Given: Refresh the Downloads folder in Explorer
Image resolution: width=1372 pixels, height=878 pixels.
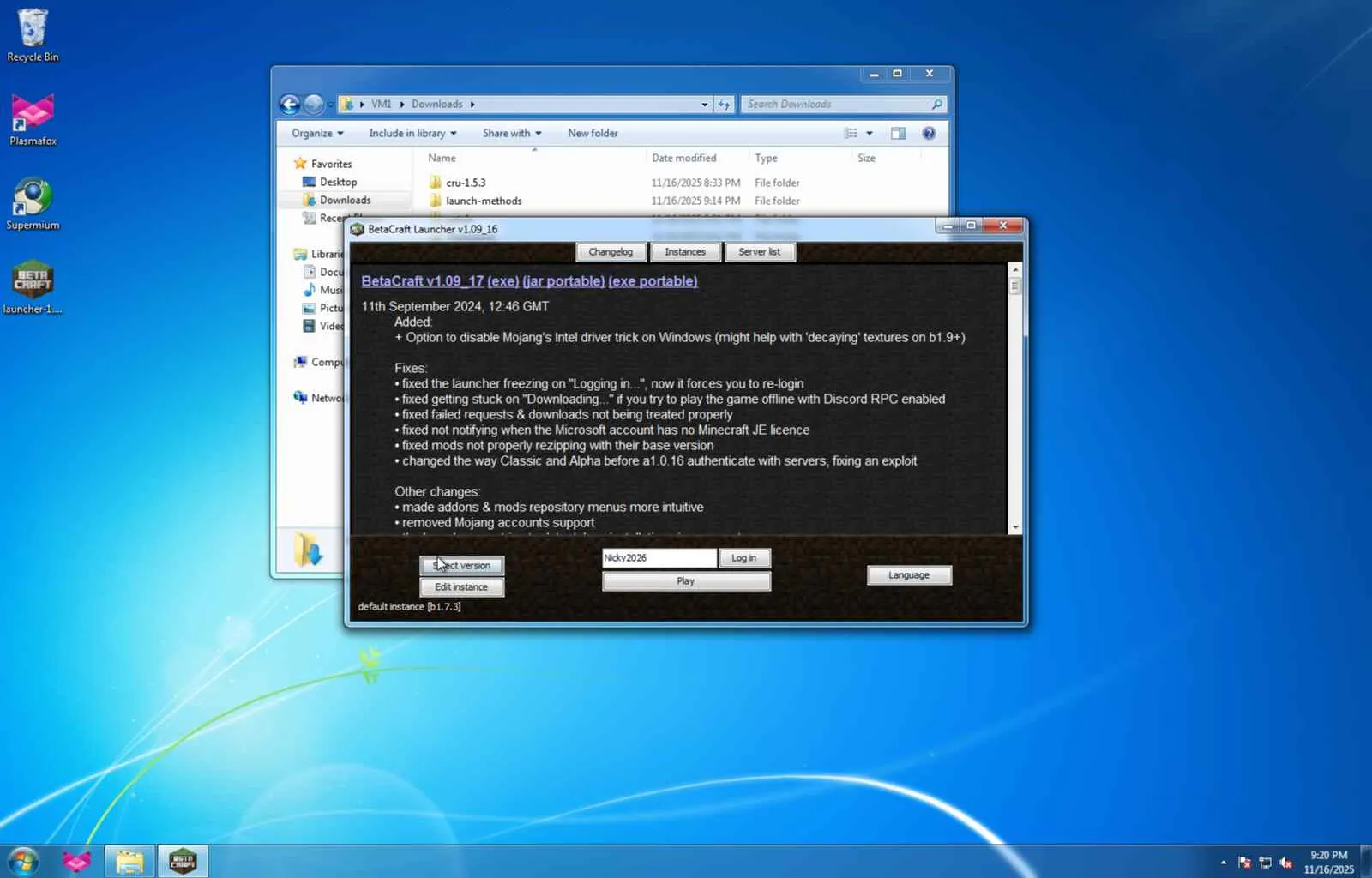Looking at the screenshot, I should [x=725, y=105].
